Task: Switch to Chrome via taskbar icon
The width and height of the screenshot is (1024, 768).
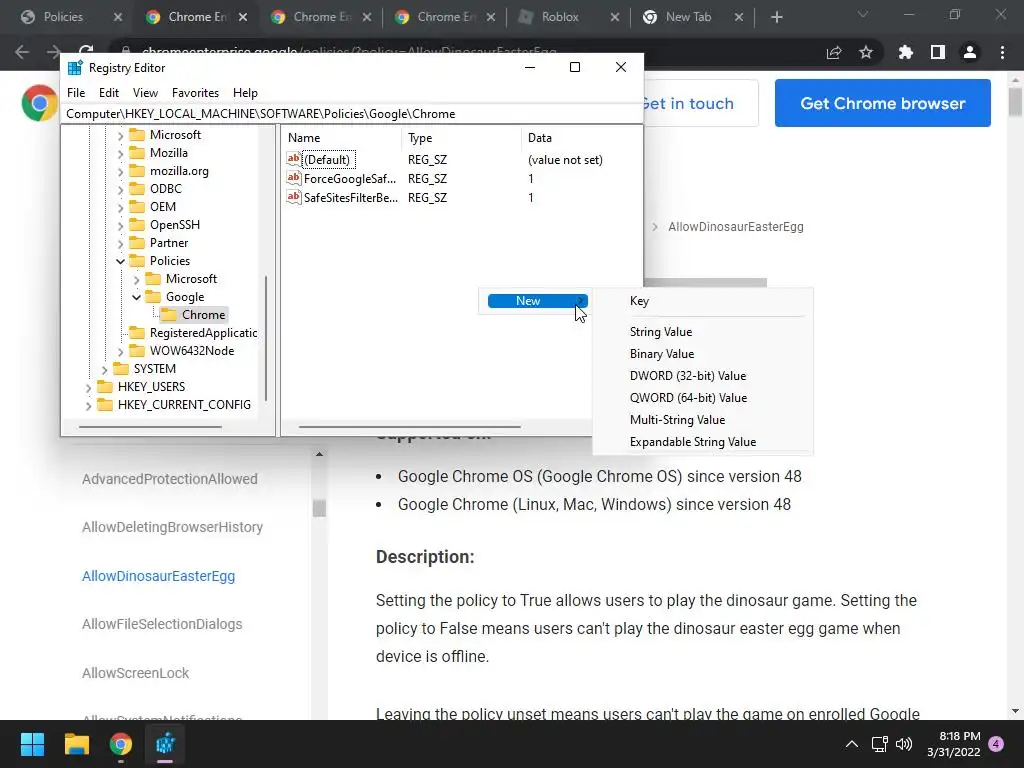Action: (x=120, y=744)
